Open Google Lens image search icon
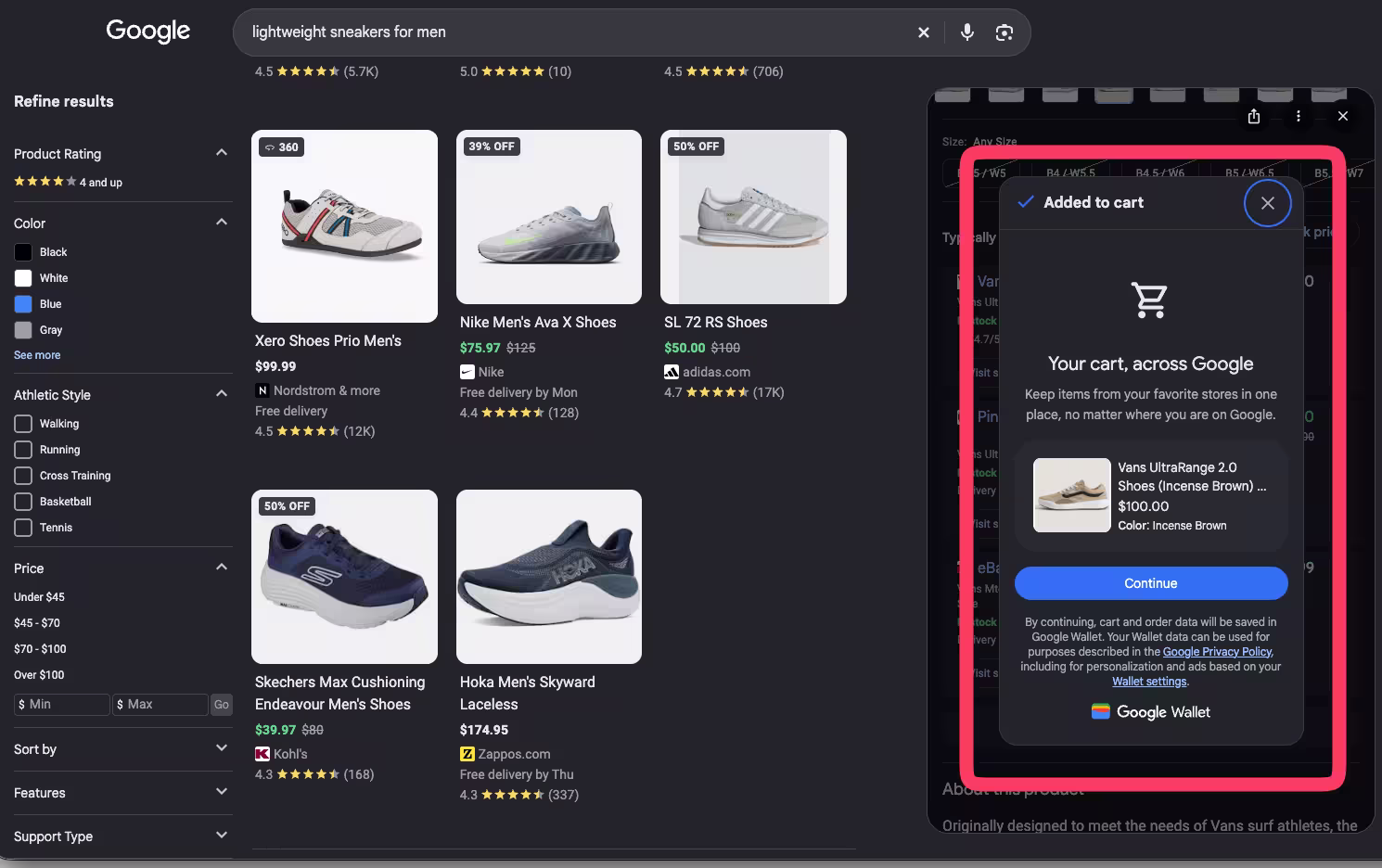The image size is (1382, 868). coord(1004,32)
